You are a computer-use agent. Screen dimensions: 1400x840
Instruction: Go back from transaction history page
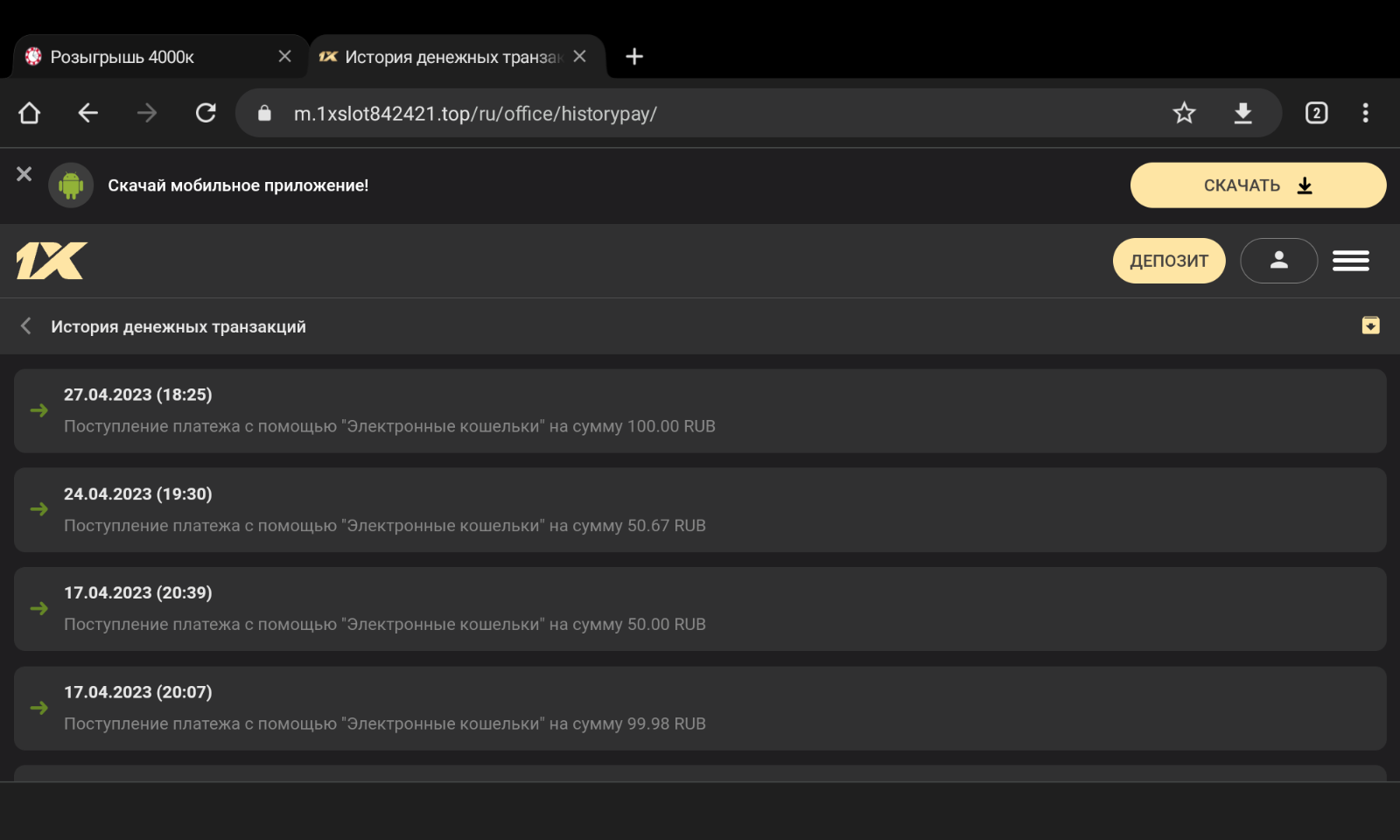(x=26, y=326)
